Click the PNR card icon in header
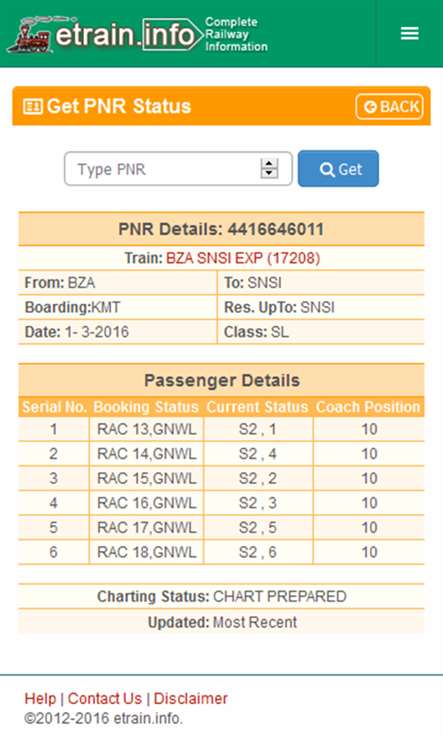Viewport: 443px width, 738px height. [x=32, y=106]
